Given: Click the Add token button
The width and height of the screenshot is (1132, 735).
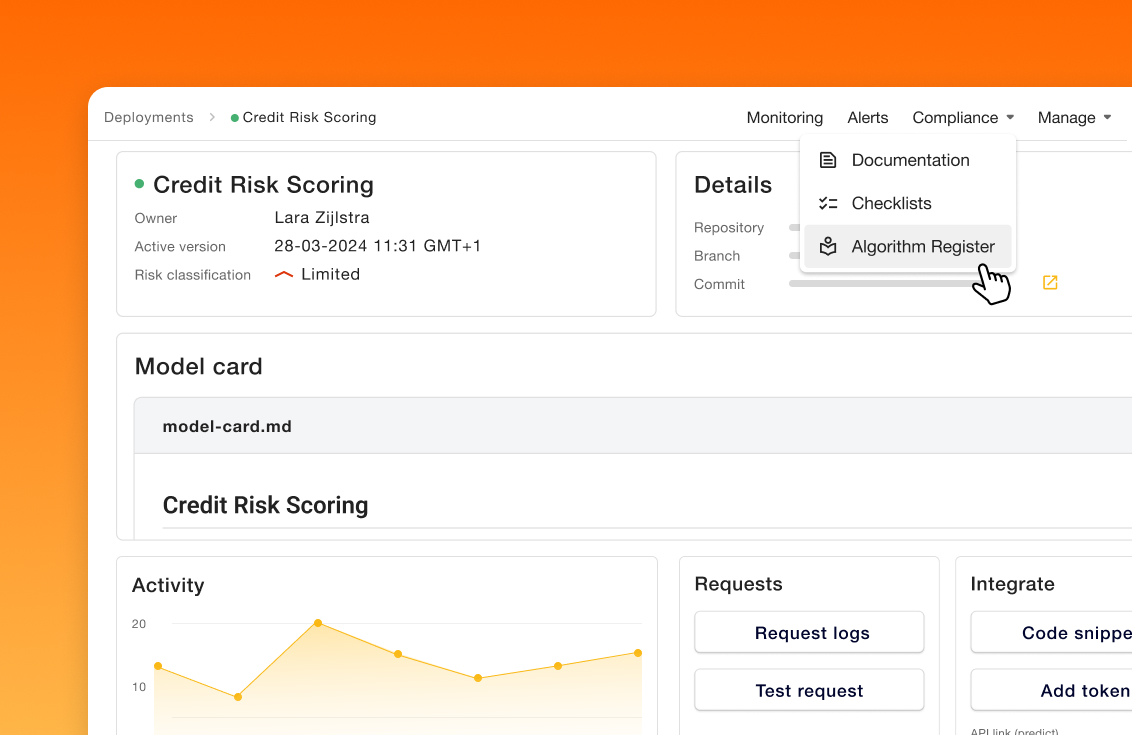Looking at the screenshot, I should coord(1051,690).
